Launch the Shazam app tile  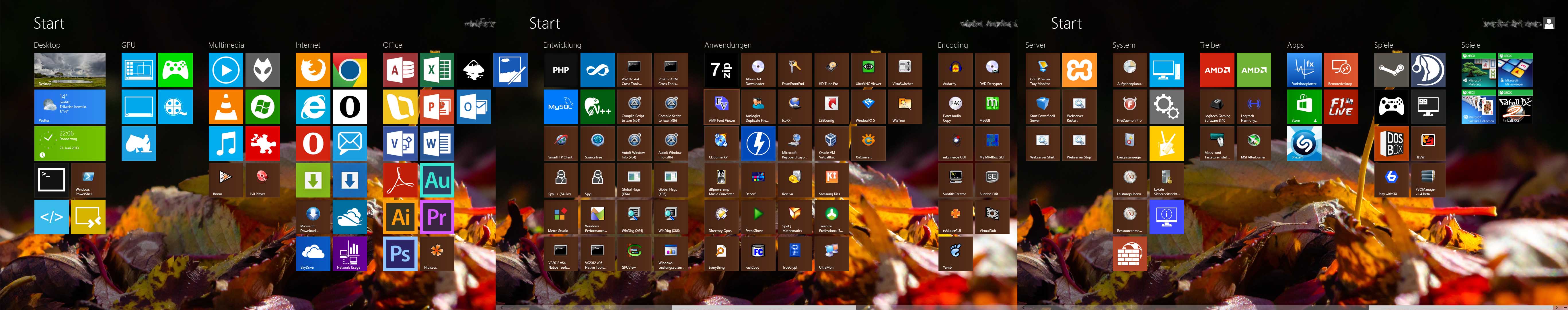coord(1304,144)
